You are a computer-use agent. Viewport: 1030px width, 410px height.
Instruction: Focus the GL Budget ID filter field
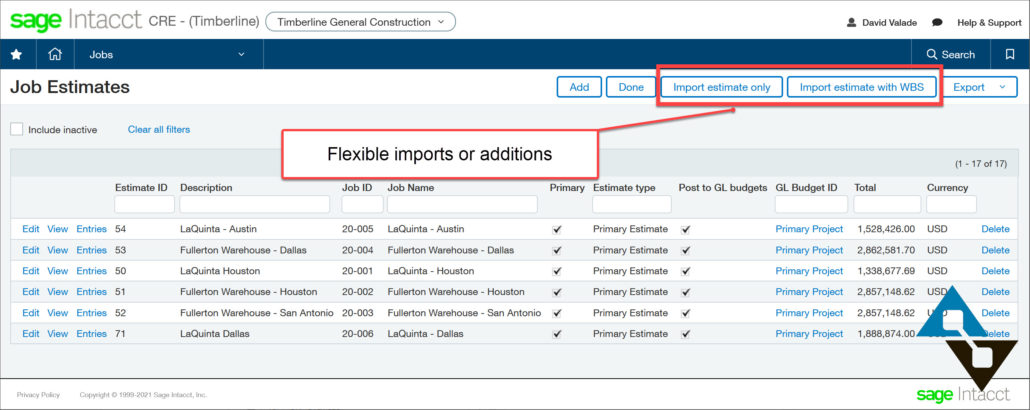pyautogui.click(x=811, y=204)
